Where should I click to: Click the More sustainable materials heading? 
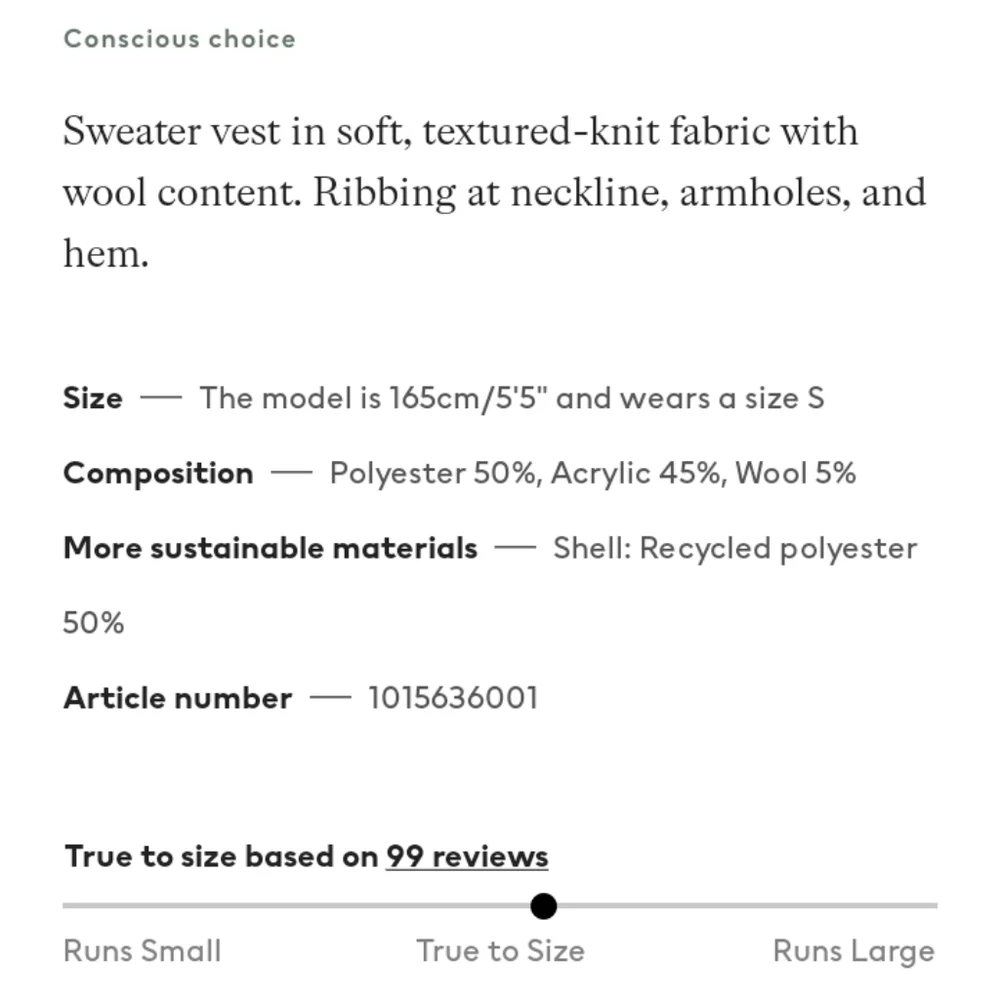tap(270, 548)
